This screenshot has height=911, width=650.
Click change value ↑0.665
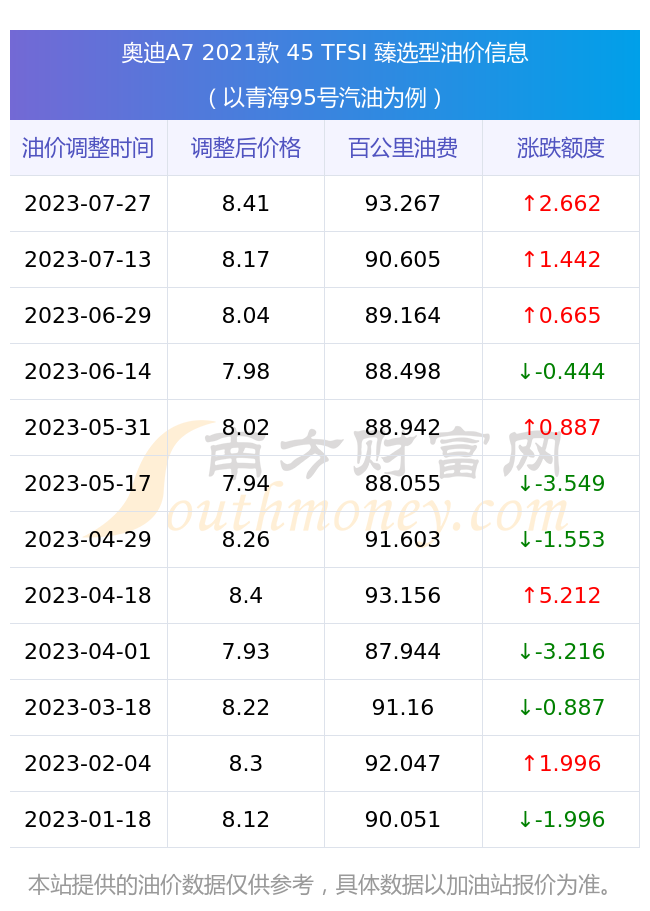pos(561,315)
